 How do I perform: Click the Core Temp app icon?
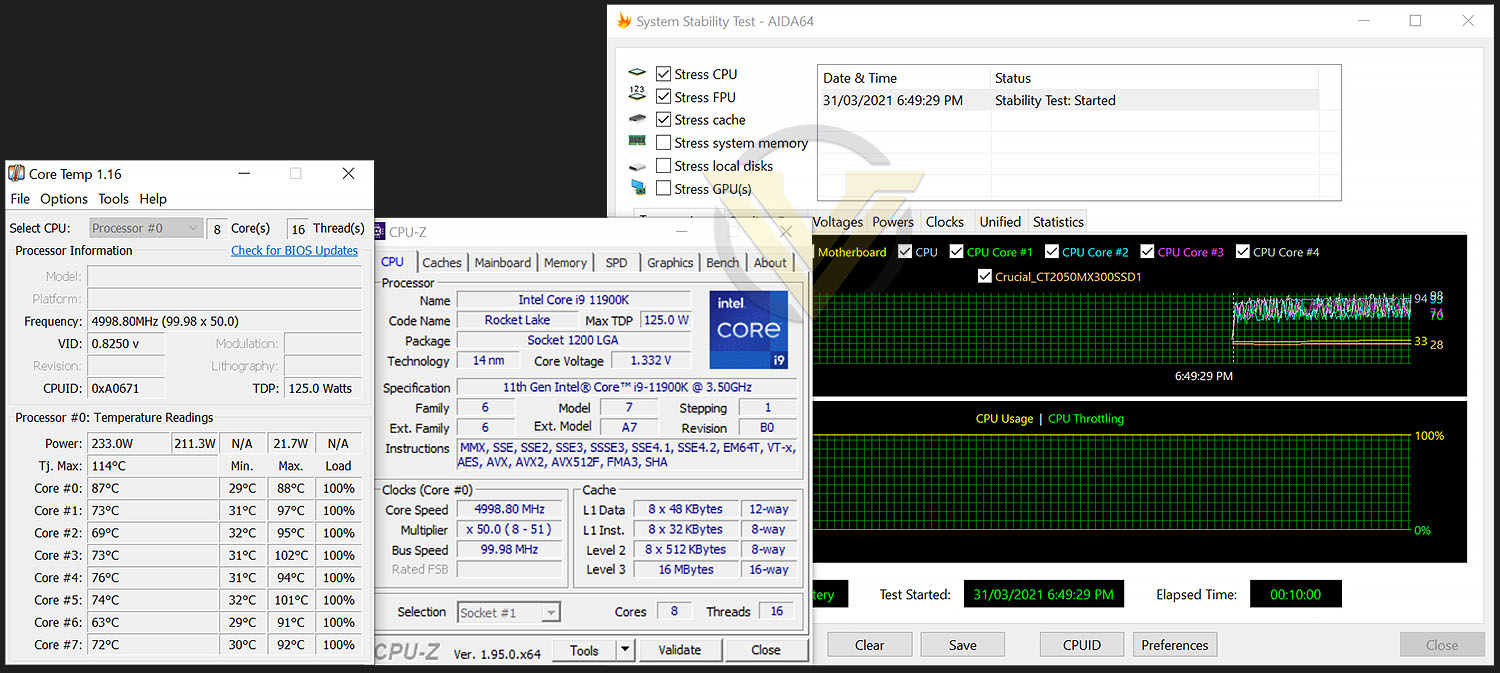click(x=16, y=174)
